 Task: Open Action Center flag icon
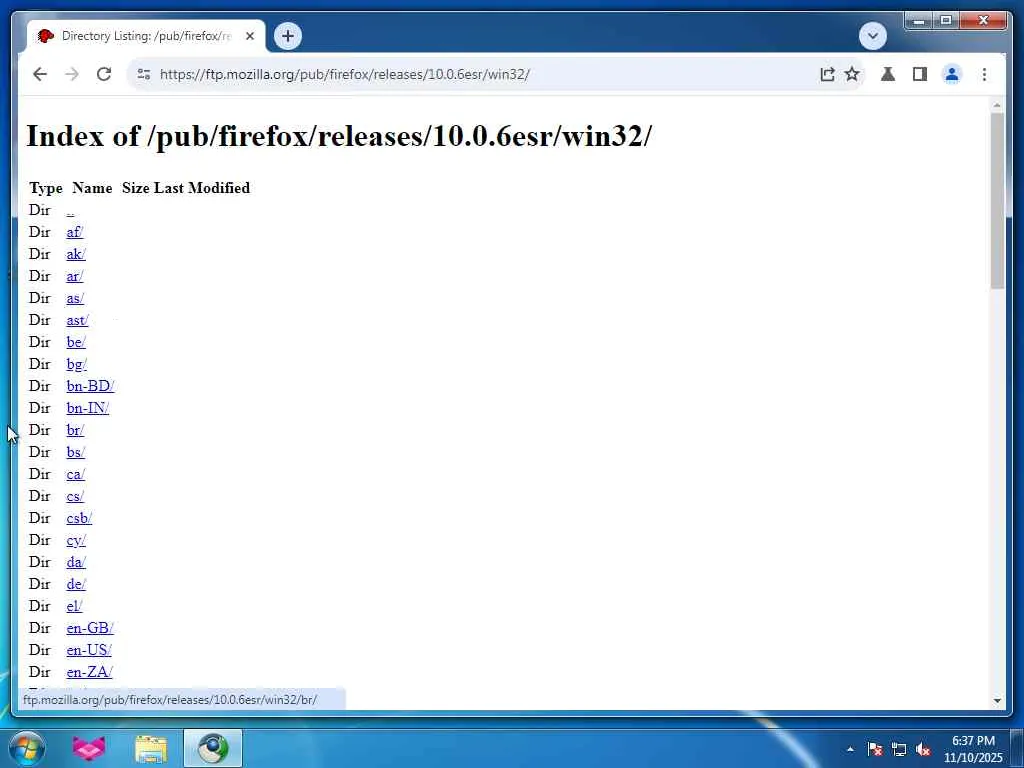874,749
